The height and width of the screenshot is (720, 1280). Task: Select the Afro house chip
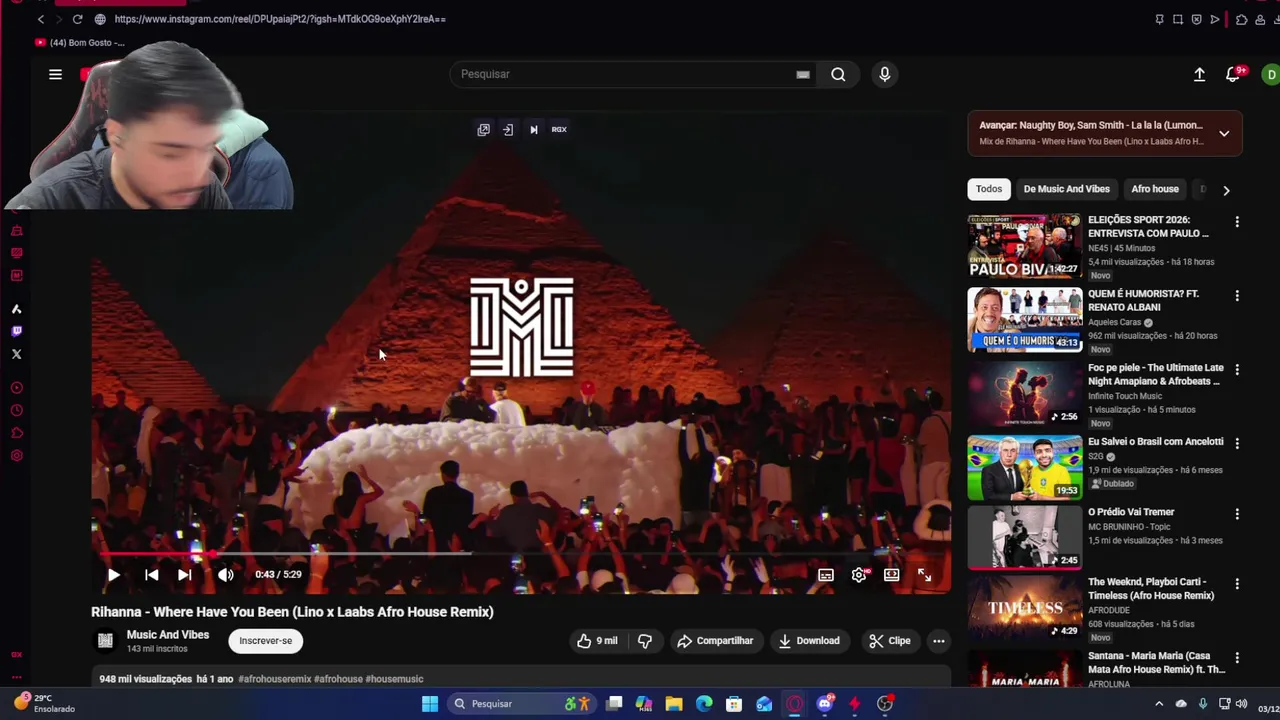click(1155, 189)
